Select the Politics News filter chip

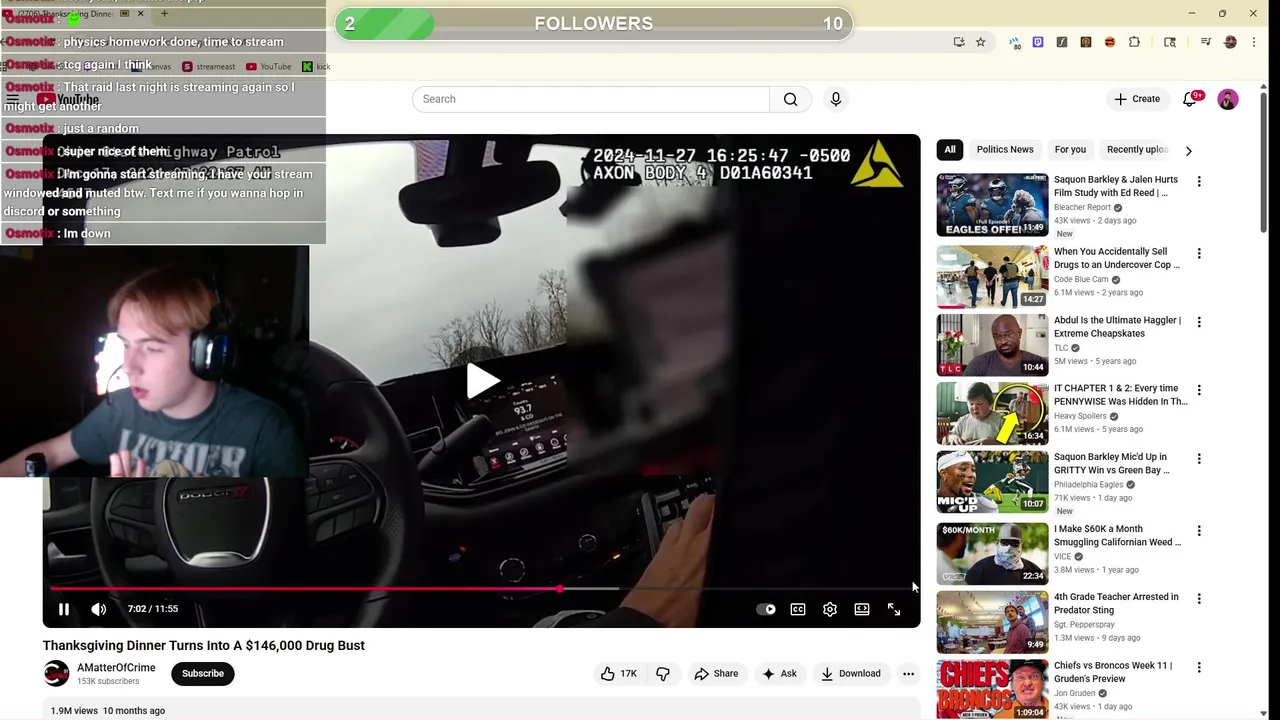1005,150
